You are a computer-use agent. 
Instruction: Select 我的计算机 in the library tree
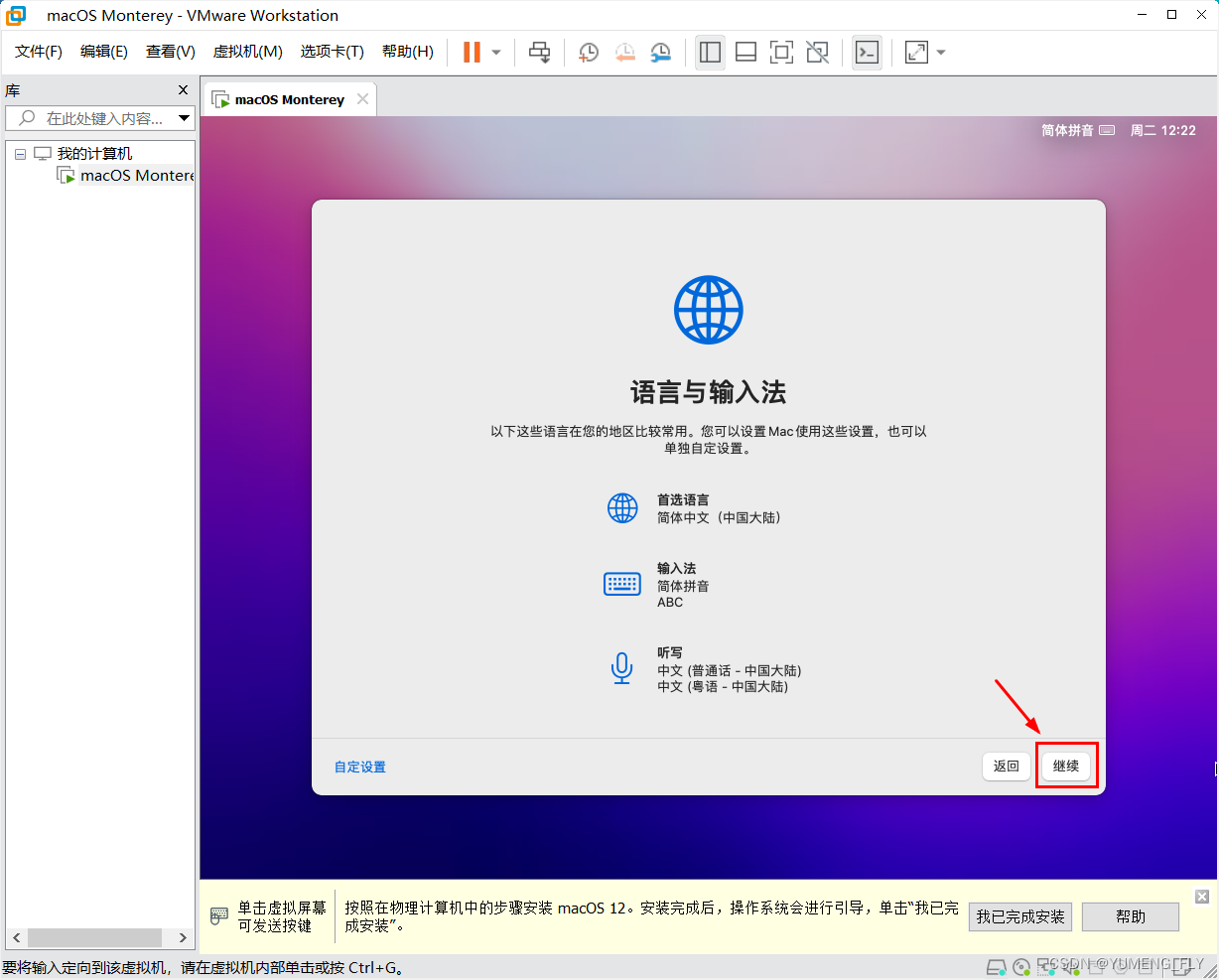(x=94, y=154)
